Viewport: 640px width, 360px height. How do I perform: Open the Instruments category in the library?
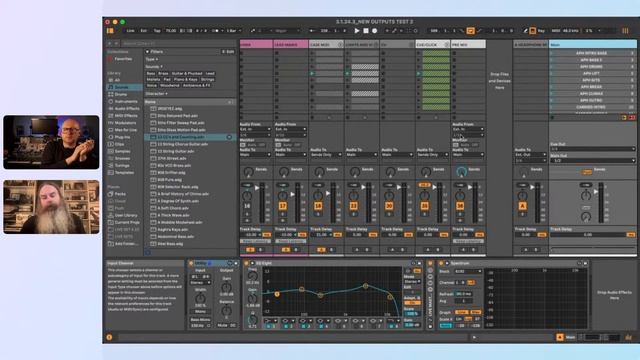pos(126,101)
